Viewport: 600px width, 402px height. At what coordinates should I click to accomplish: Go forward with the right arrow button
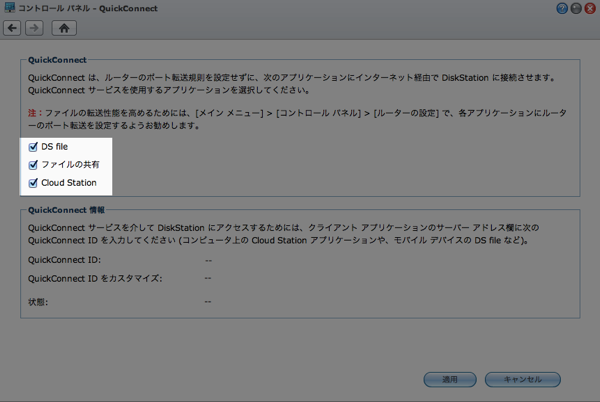(34, 28)
